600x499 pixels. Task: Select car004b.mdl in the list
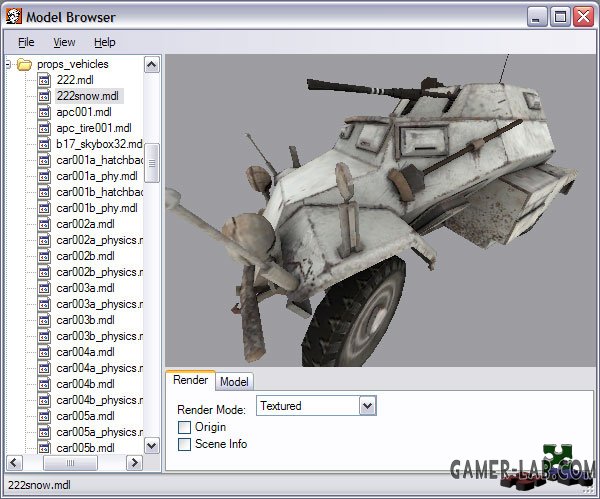point(85,384)
